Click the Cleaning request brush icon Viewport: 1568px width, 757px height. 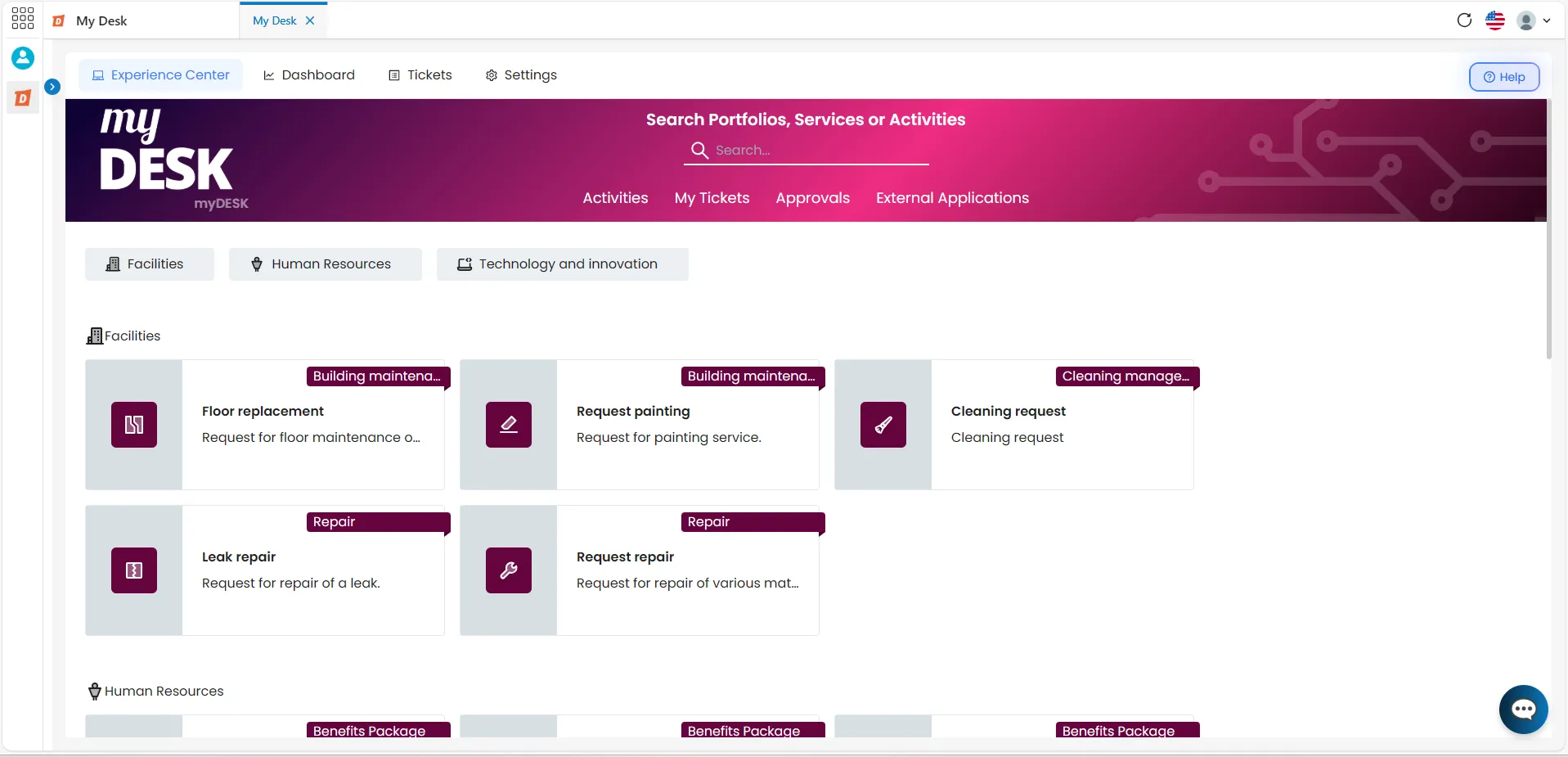pyautogui.click(x=883, y=425)
